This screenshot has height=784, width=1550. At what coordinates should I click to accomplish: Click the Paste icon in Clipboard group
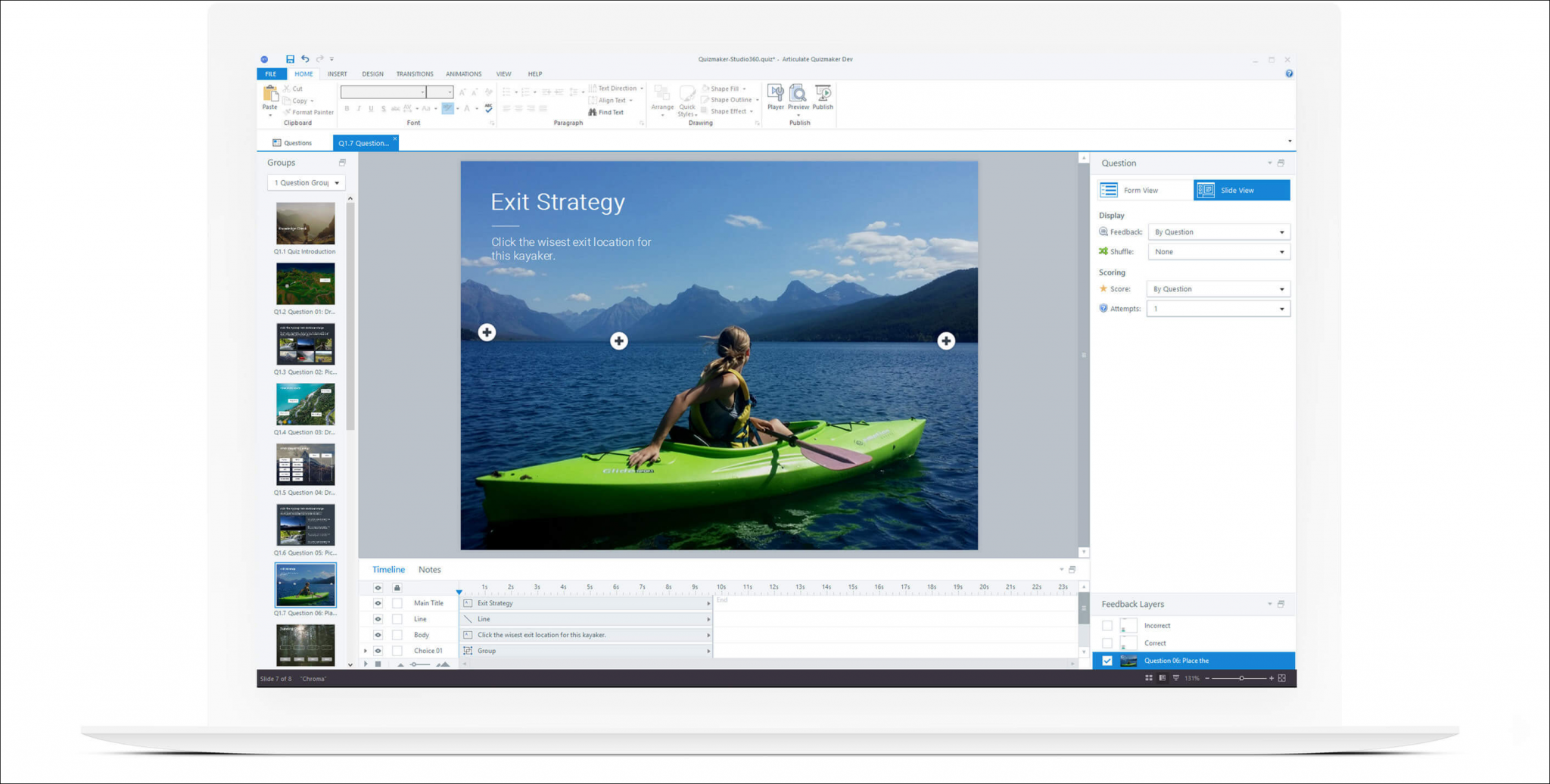point(269,94)
